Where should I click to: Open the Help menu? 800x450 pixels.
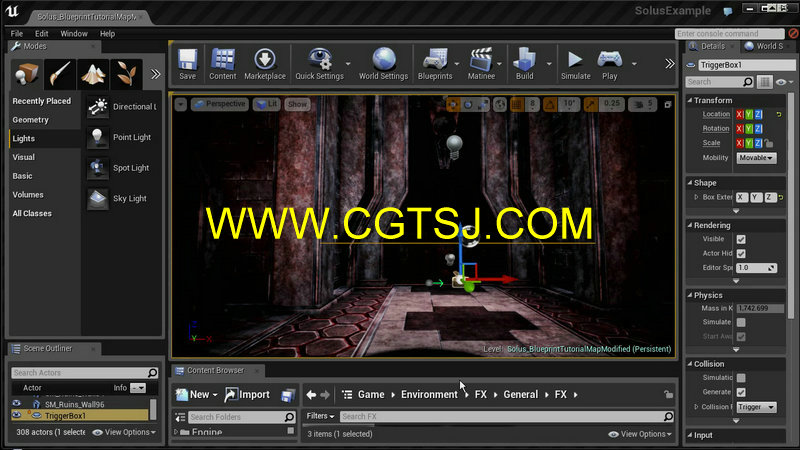[107, 34]
